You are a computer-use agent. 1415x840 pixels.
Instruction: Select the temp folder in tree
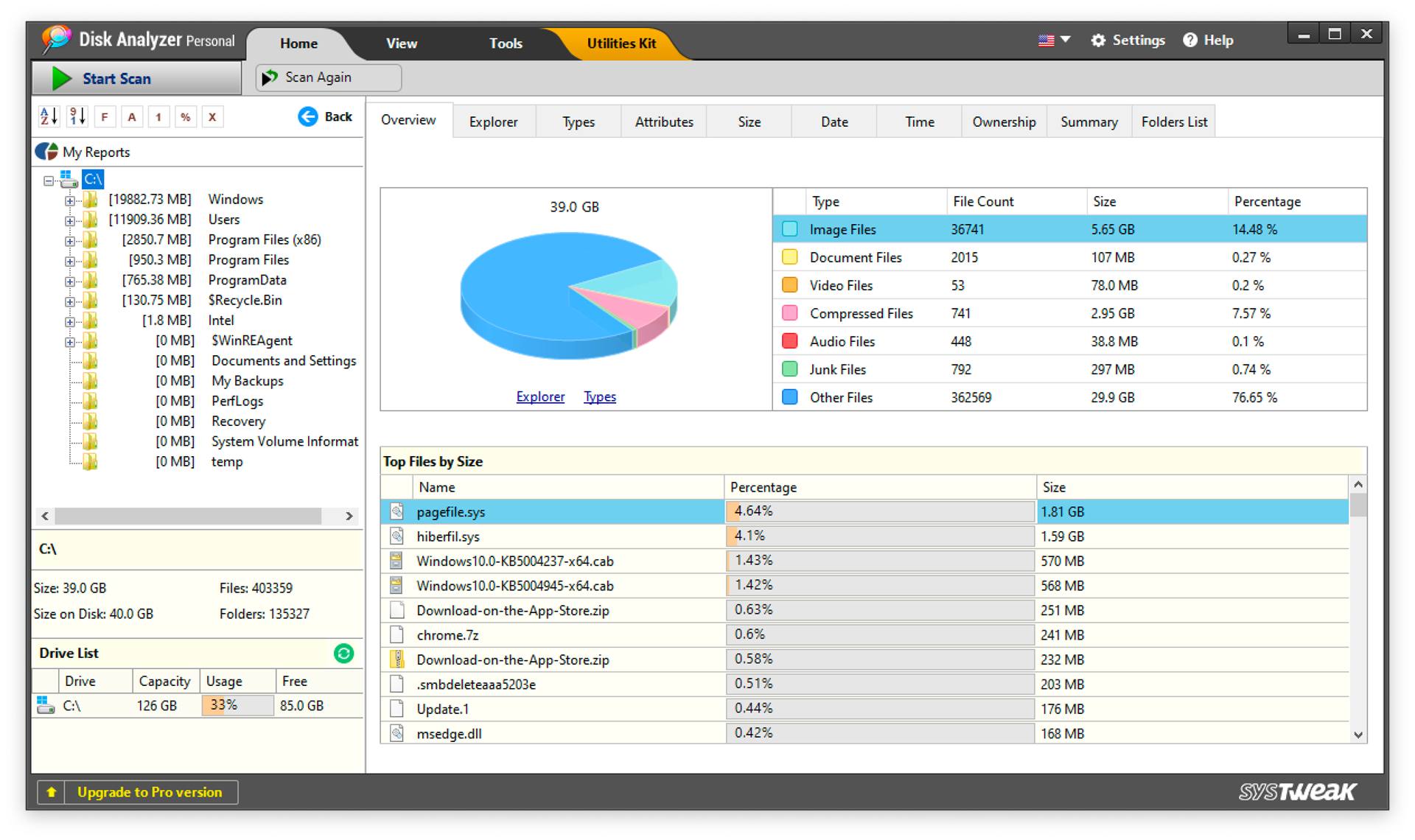tap(226, 462)
